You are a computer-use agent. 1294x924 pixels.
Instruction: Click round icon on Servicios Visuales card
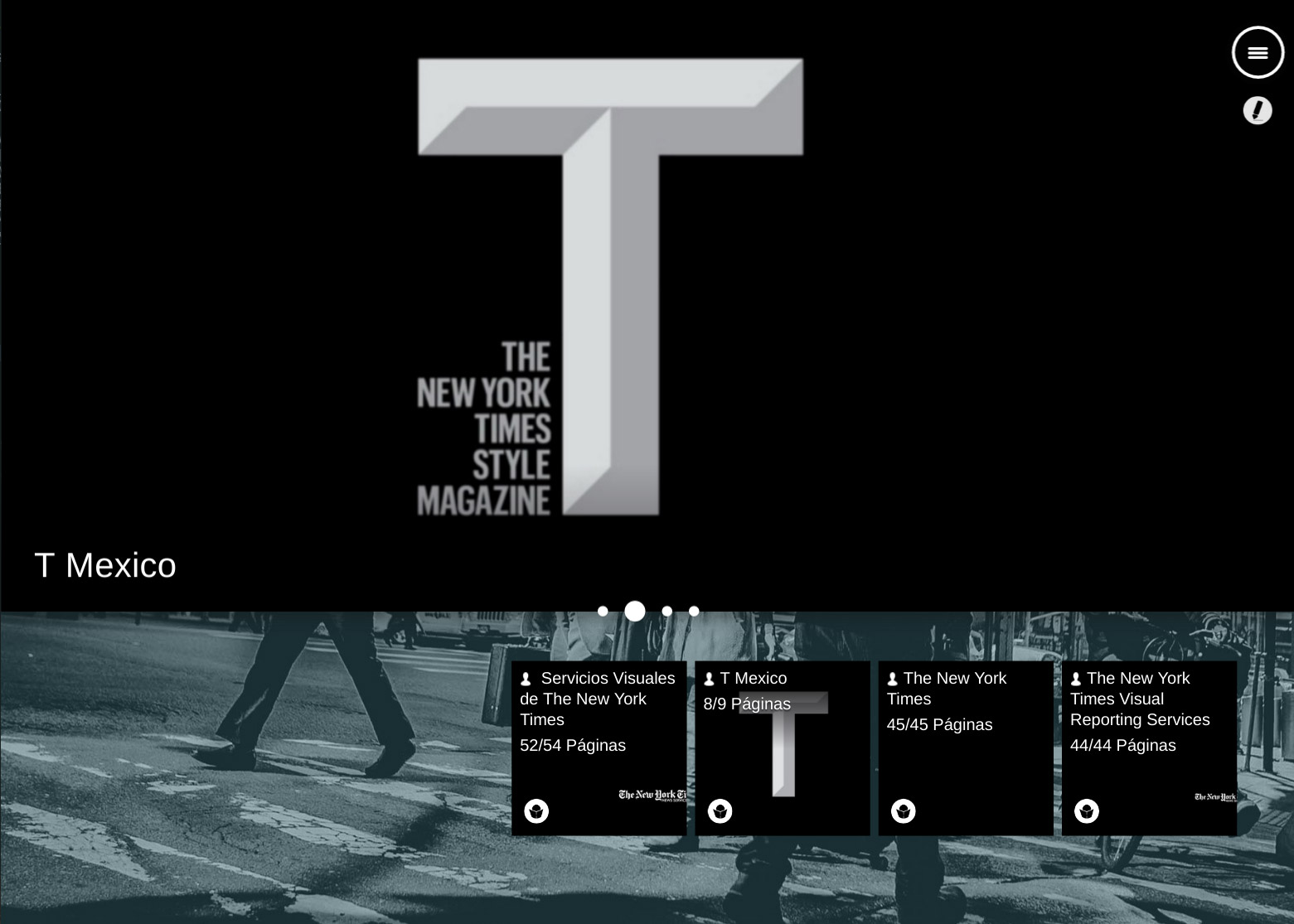click(x=536, y=810)
